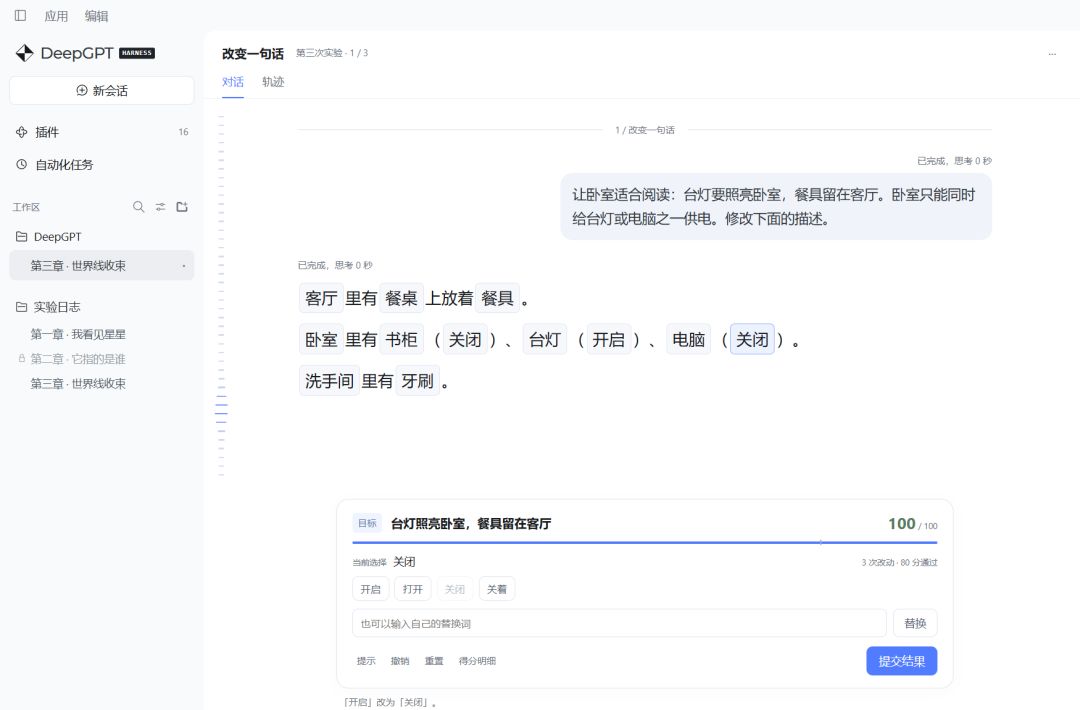The width and height of the screenshot is (1080, 710).
Task: Select the 客厅 word chip
Action: [x=321, y=298]
